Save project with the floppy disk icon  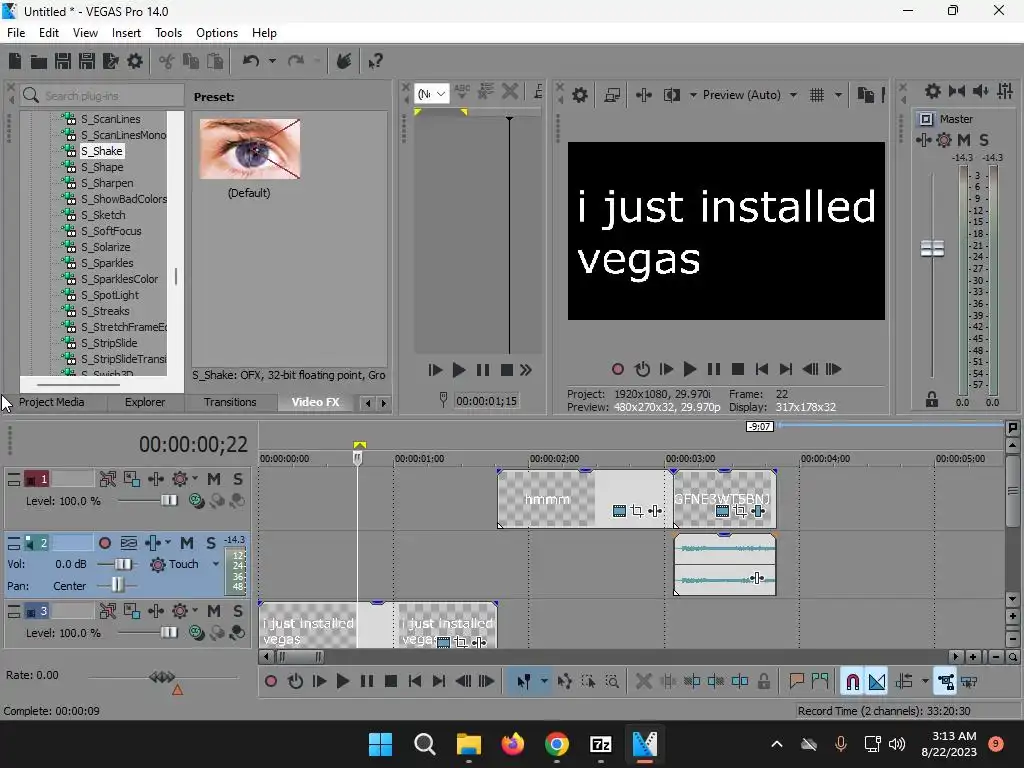click(x=63, y=61)
